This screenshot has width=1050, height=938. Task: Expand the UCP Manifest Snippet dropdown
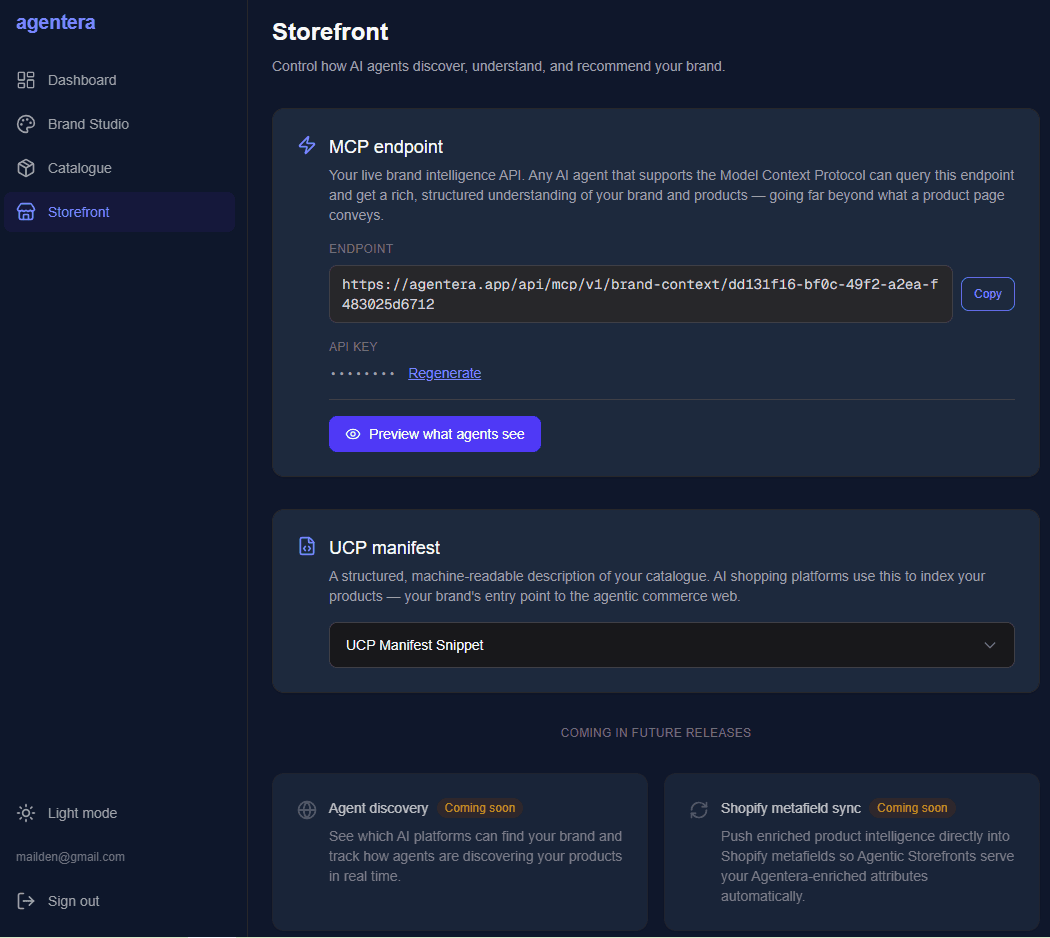point(671,645)
